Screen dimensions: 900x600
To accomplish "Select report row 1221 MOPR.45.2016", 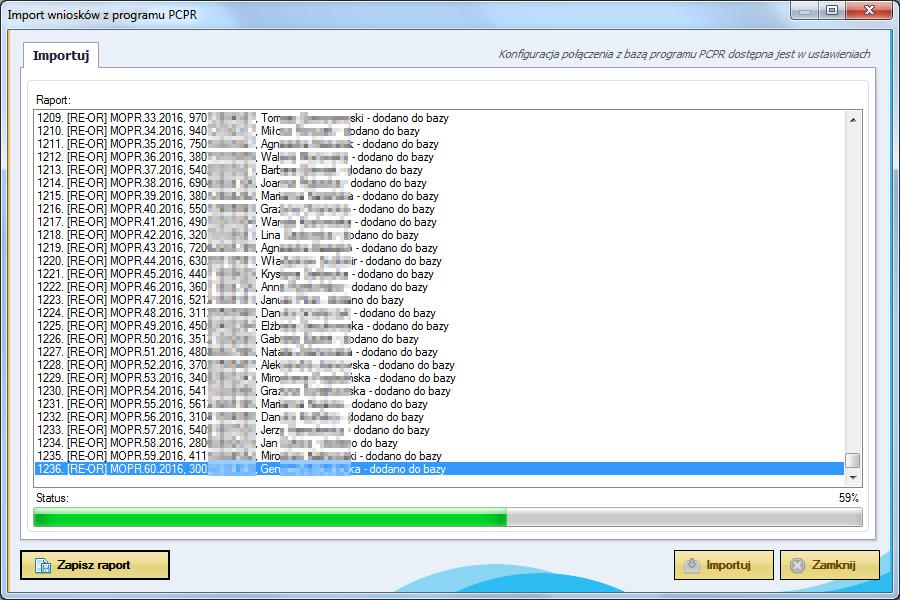I will click(x=439, y=274).
